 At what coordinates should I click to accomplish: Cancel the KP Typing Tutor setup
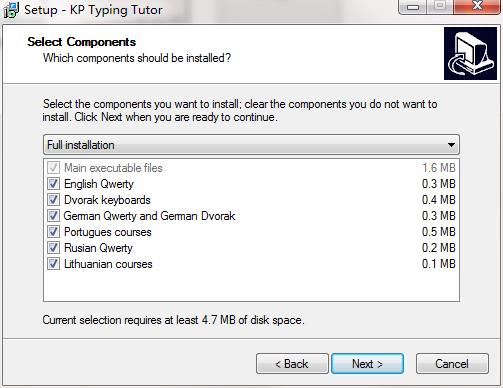tap(452, 364)
